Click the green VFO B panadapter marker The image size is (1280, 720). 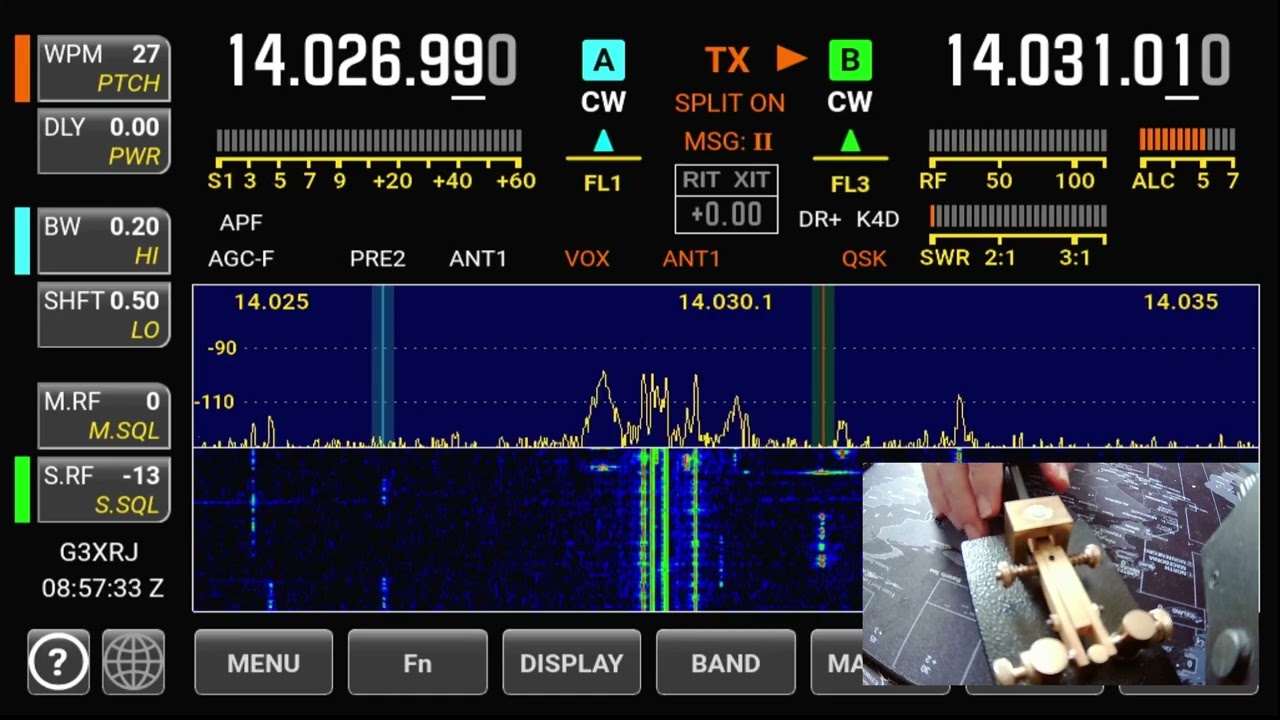[823, 365]
